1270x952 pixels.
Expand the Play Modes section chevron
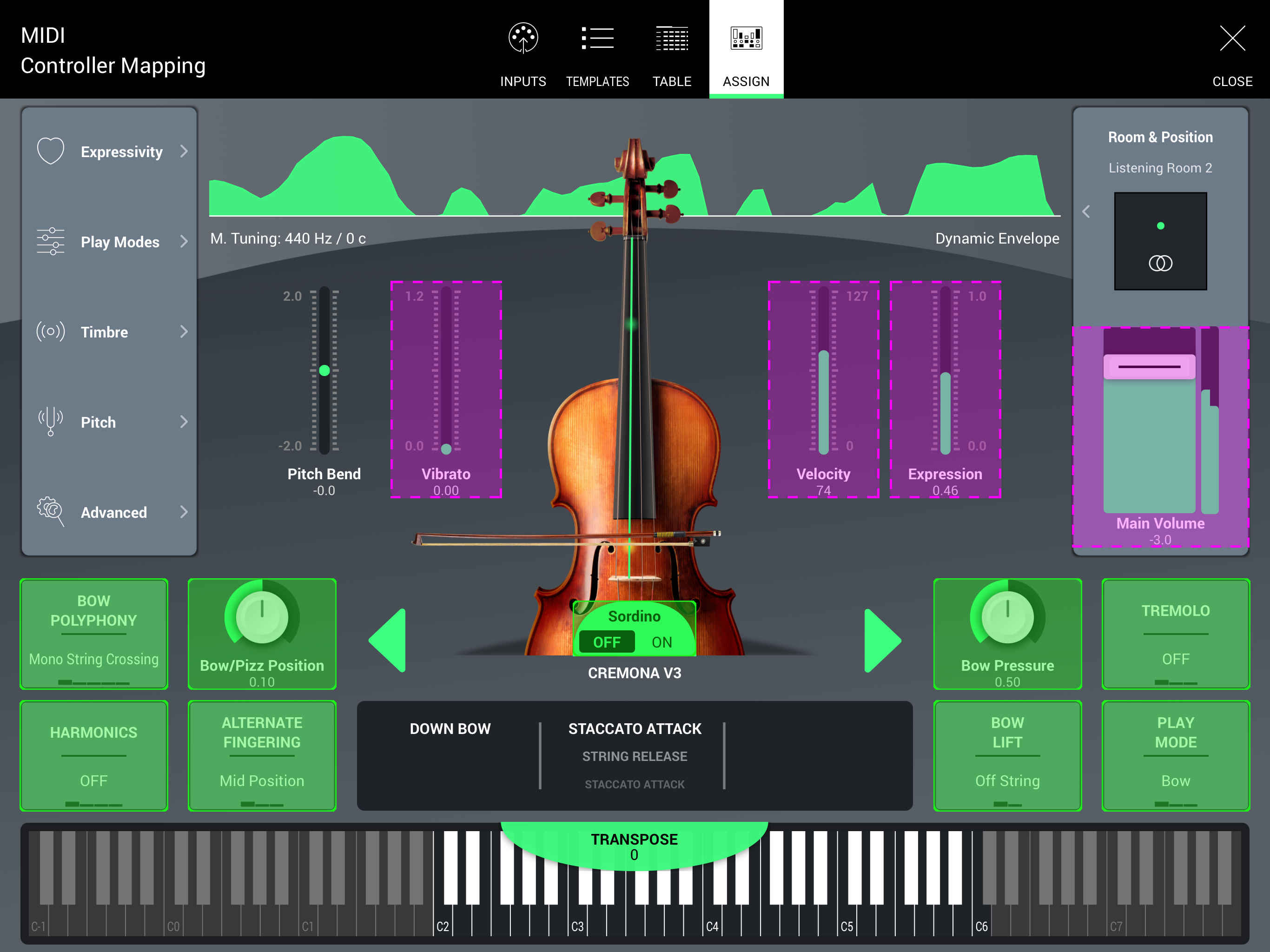[x=184, y=241]
